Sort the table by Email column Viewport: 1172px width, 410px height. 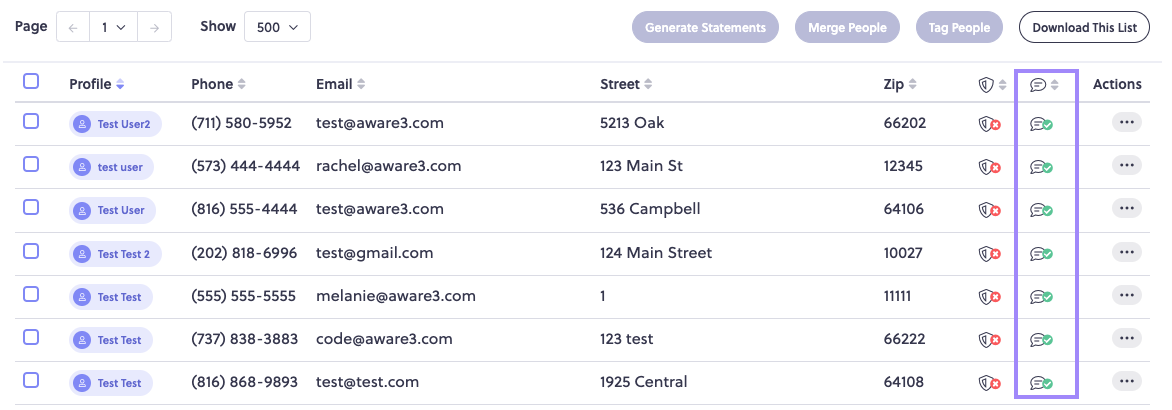pos(341,84)
